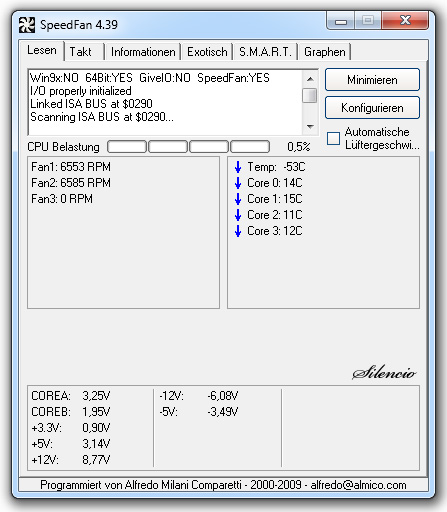Image resolution: width=447 pixels, height=512 pixels.
Task: Click the down arrow icon beside Core 3
Action: click(238, 231)
